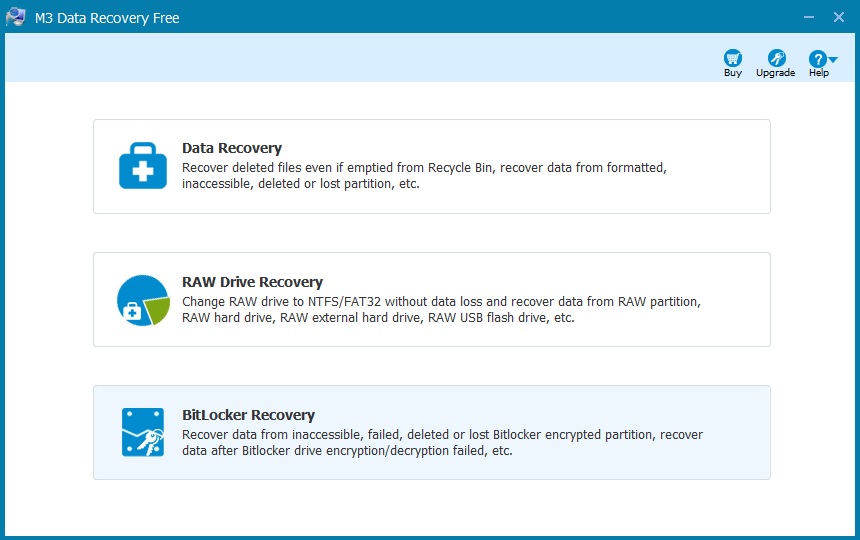Minimize the M3 Data Recovery window
Screen dimensions: 860x540
tap(809, 17)
